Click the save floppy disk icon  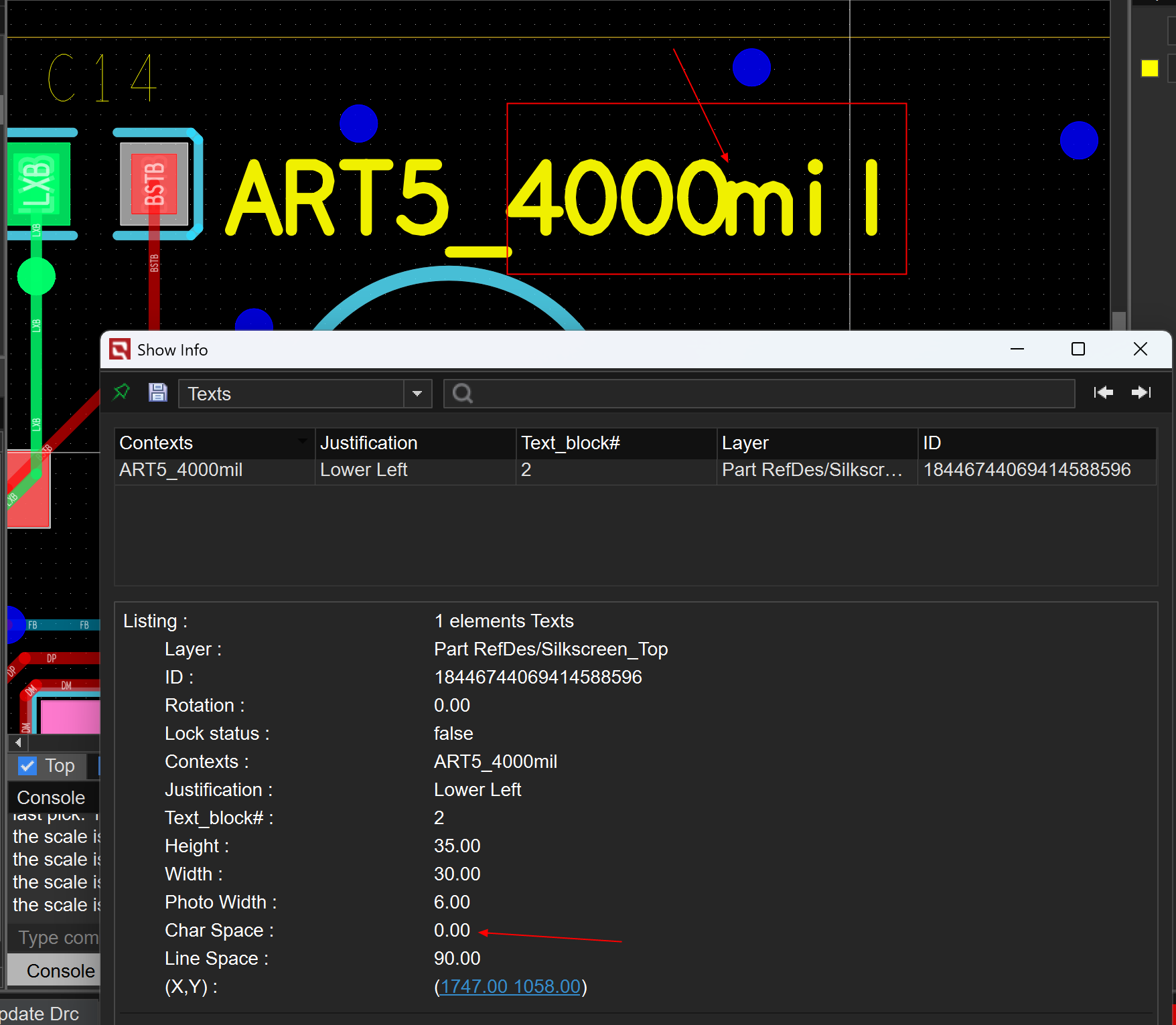[x=157, y=392]
